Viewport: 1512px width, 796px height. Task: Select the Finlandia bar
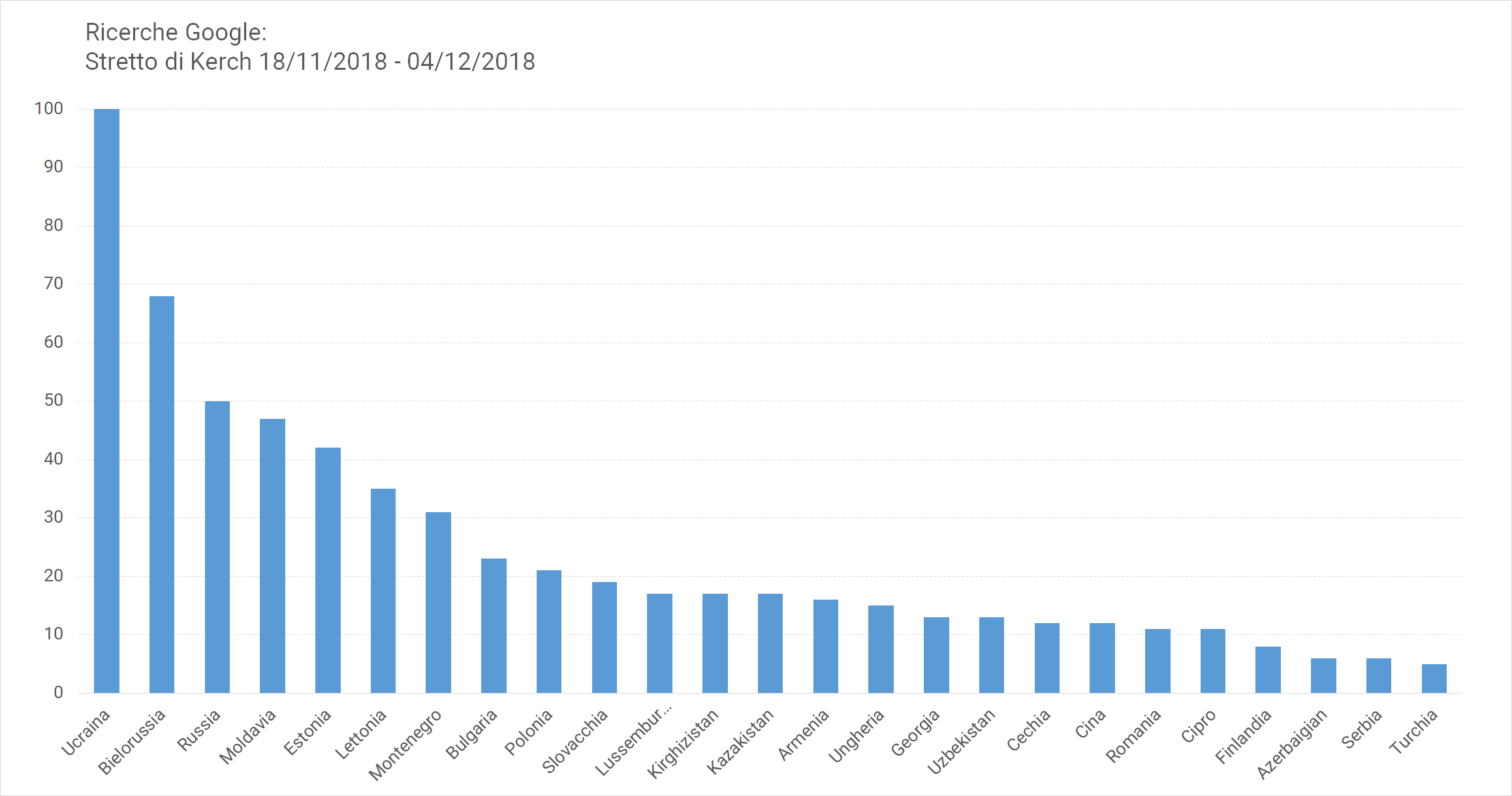point(1268,669)
